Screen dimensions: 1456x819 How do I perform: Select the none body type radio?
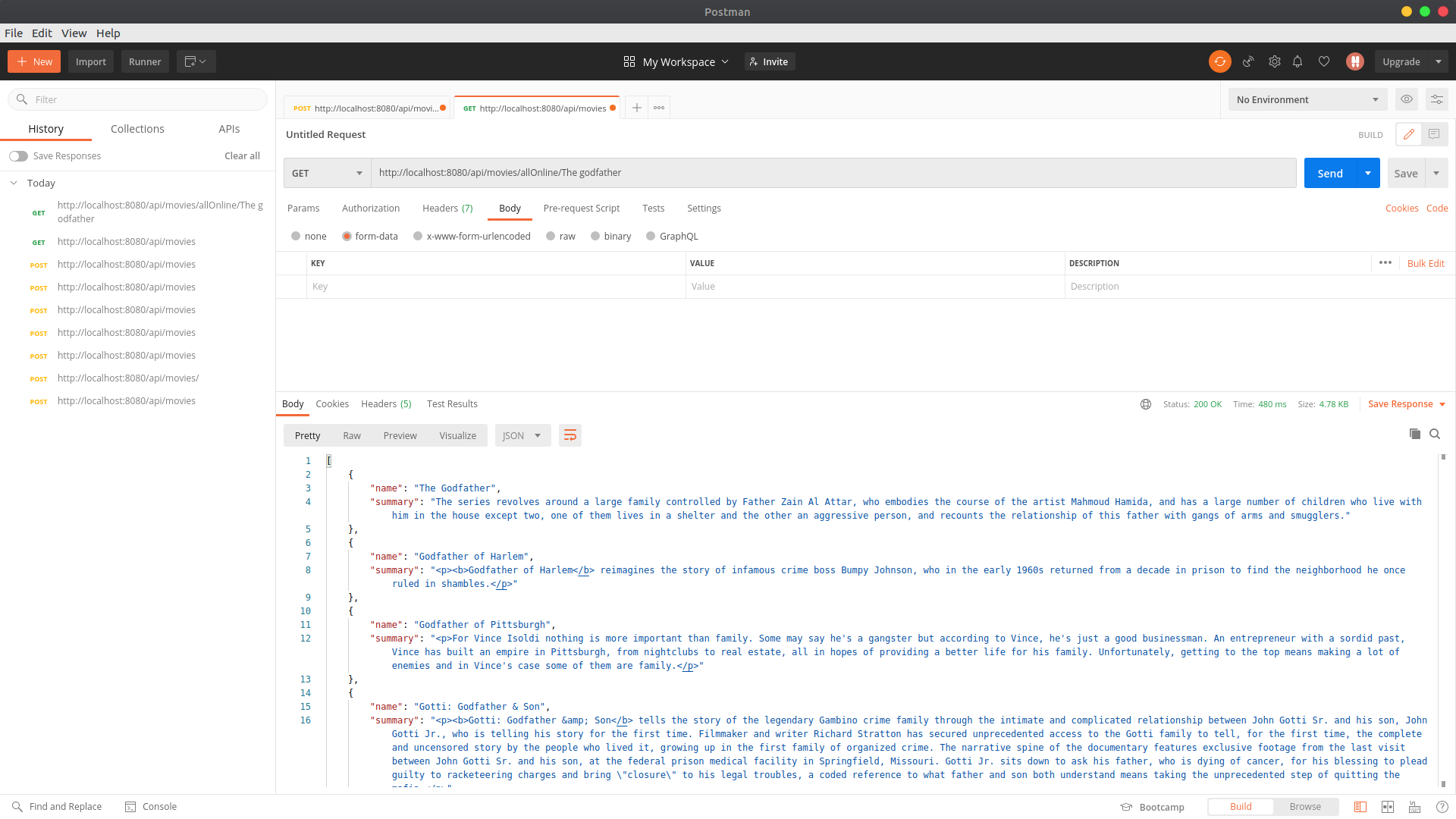point(296,236)
